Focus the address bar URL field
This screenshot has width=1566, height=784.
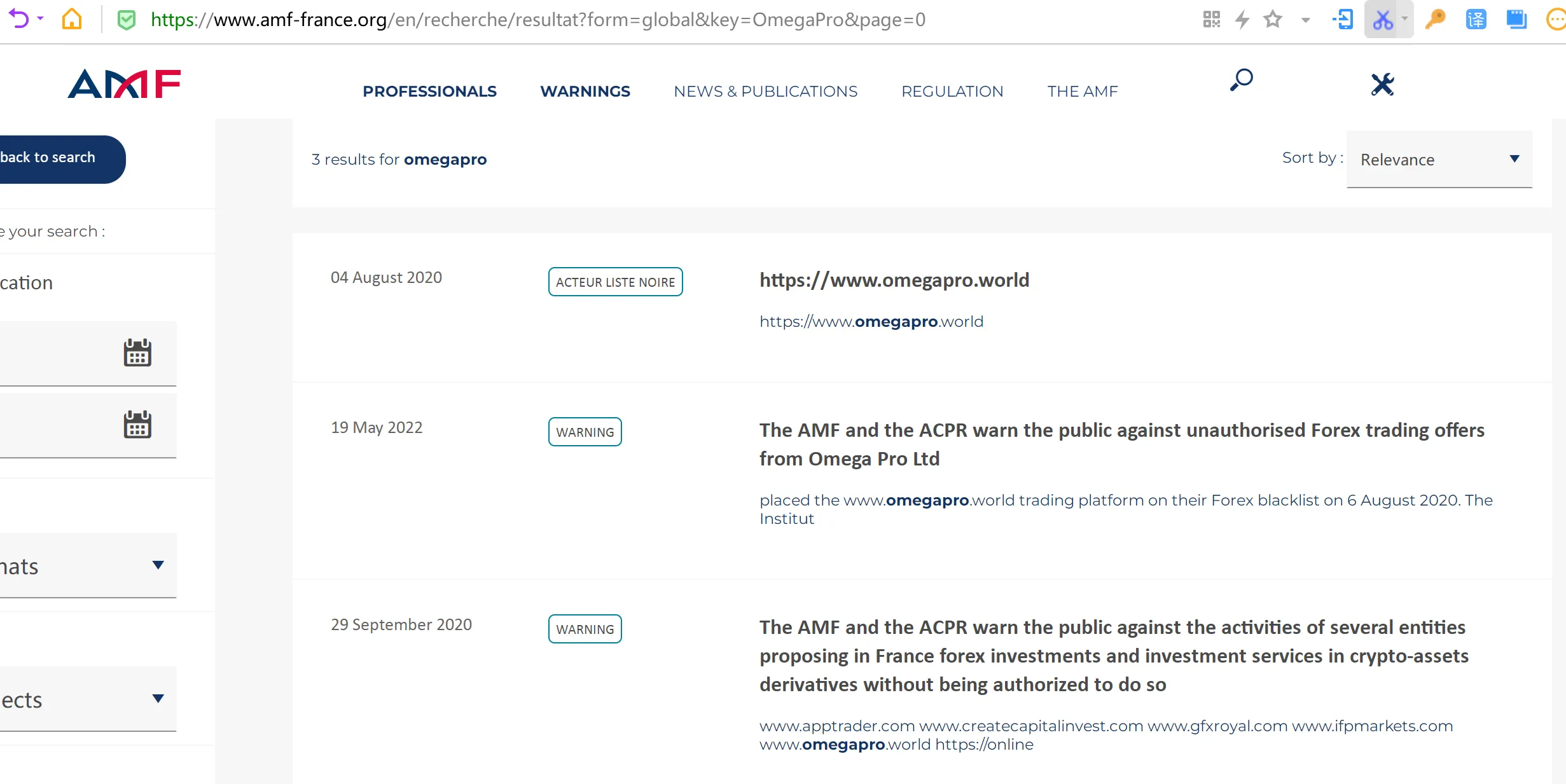click(537, 20)
